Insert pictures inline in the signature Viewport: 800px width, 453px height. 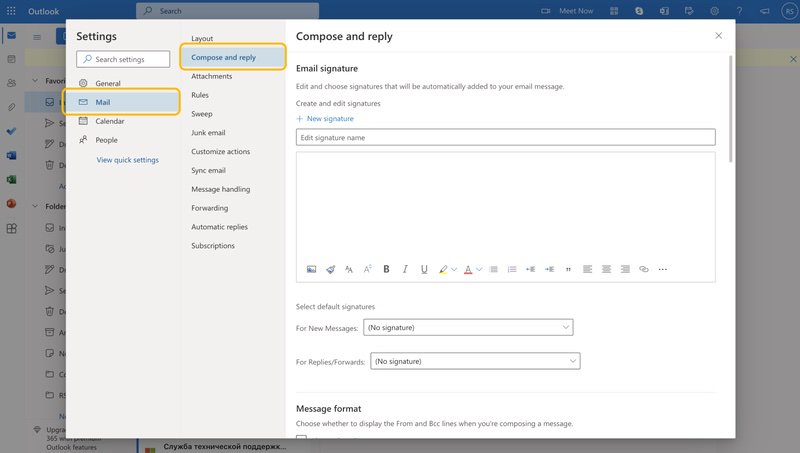point(311,269)
